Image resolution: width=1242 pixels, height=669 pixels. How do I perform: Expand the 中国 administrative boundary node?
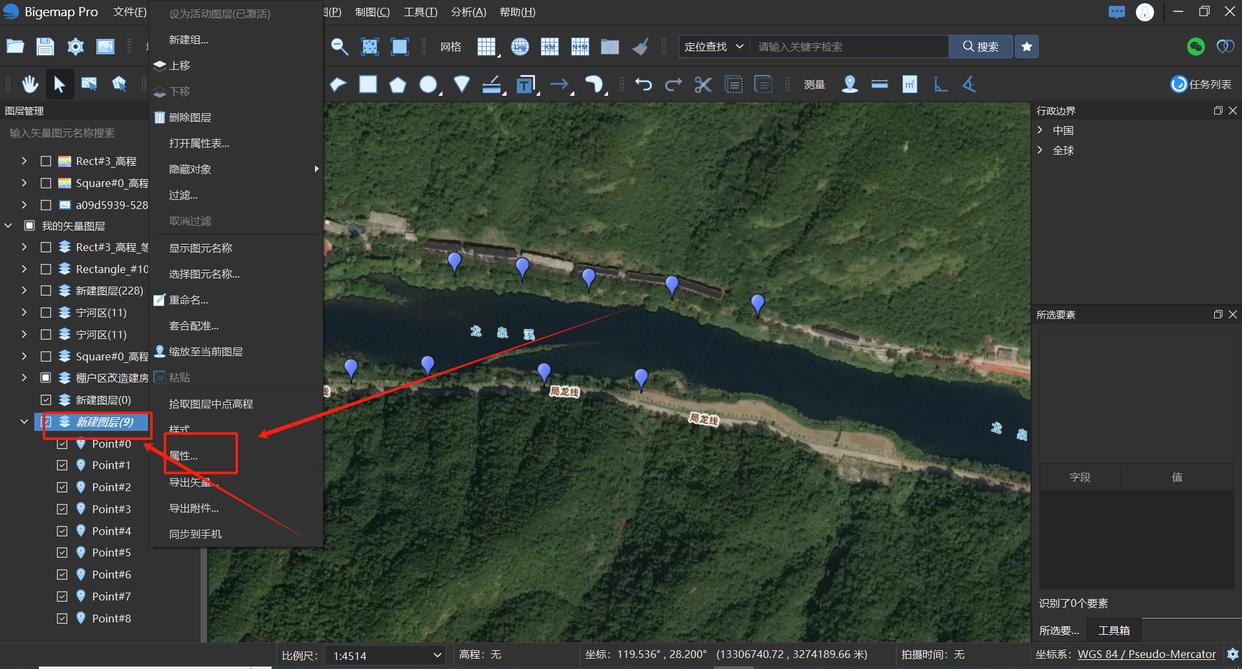click(1040, 130)
